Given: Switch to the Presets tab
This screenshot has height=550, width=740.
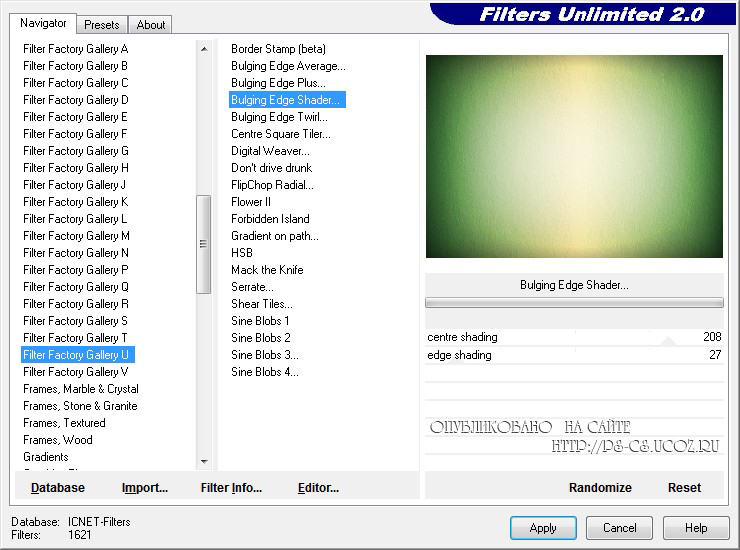Looking at the screenshot, I should coord(101,25).
